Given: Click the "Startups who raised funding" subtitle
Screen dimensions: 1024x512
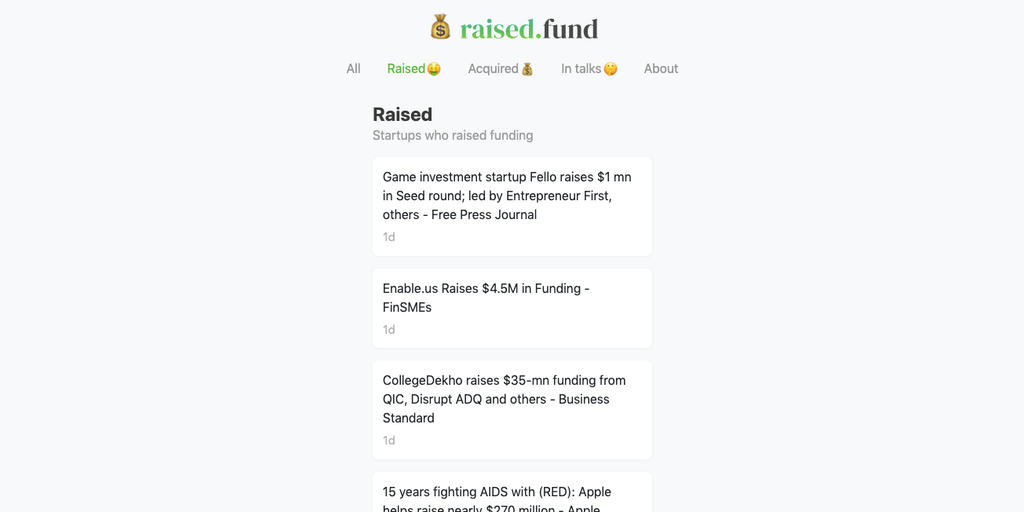Looking at the screenshot, I should click(453, 135).
